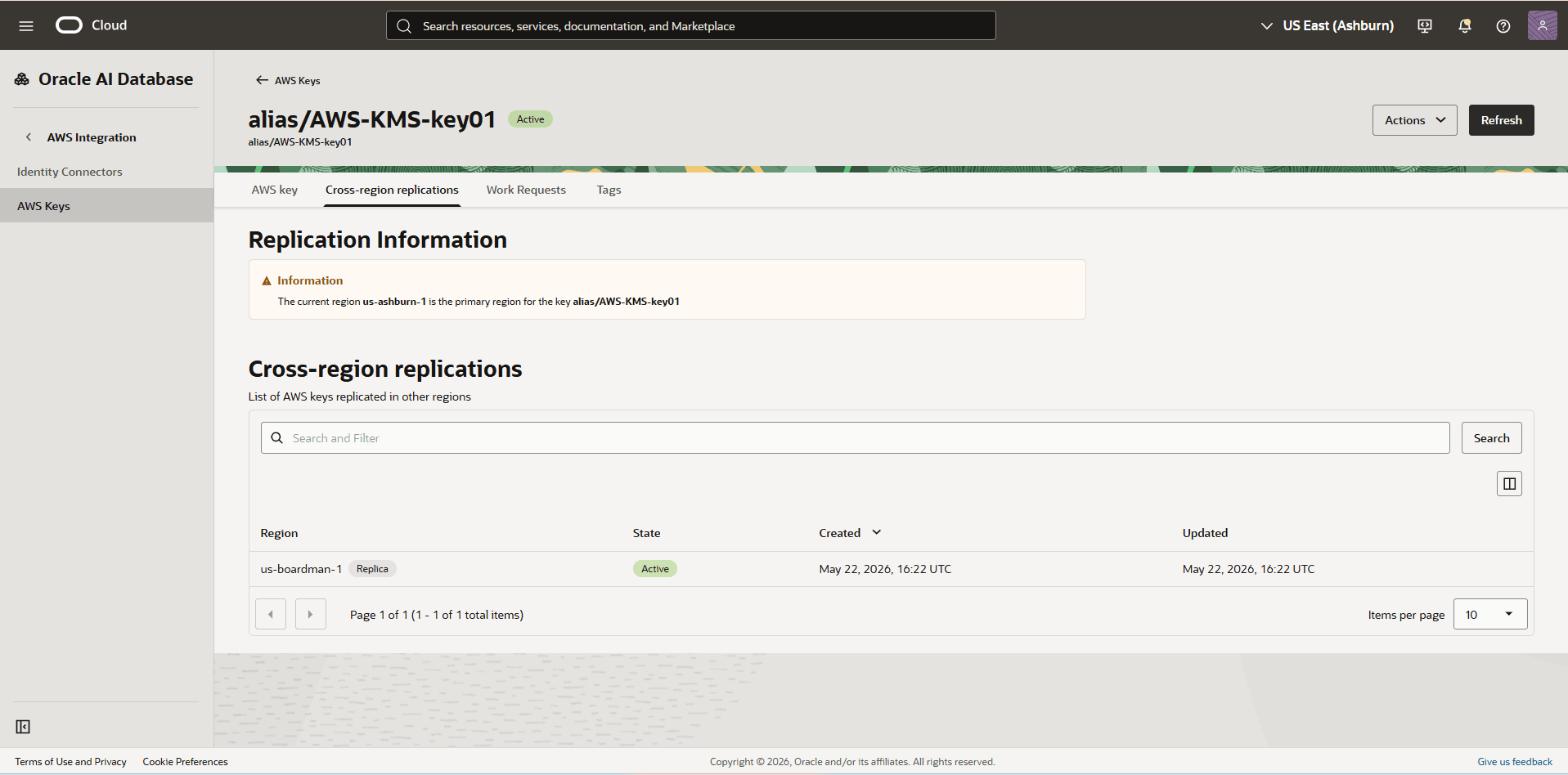Open the notifications bell
The image size is (1568, 775).
[1465, 25]
